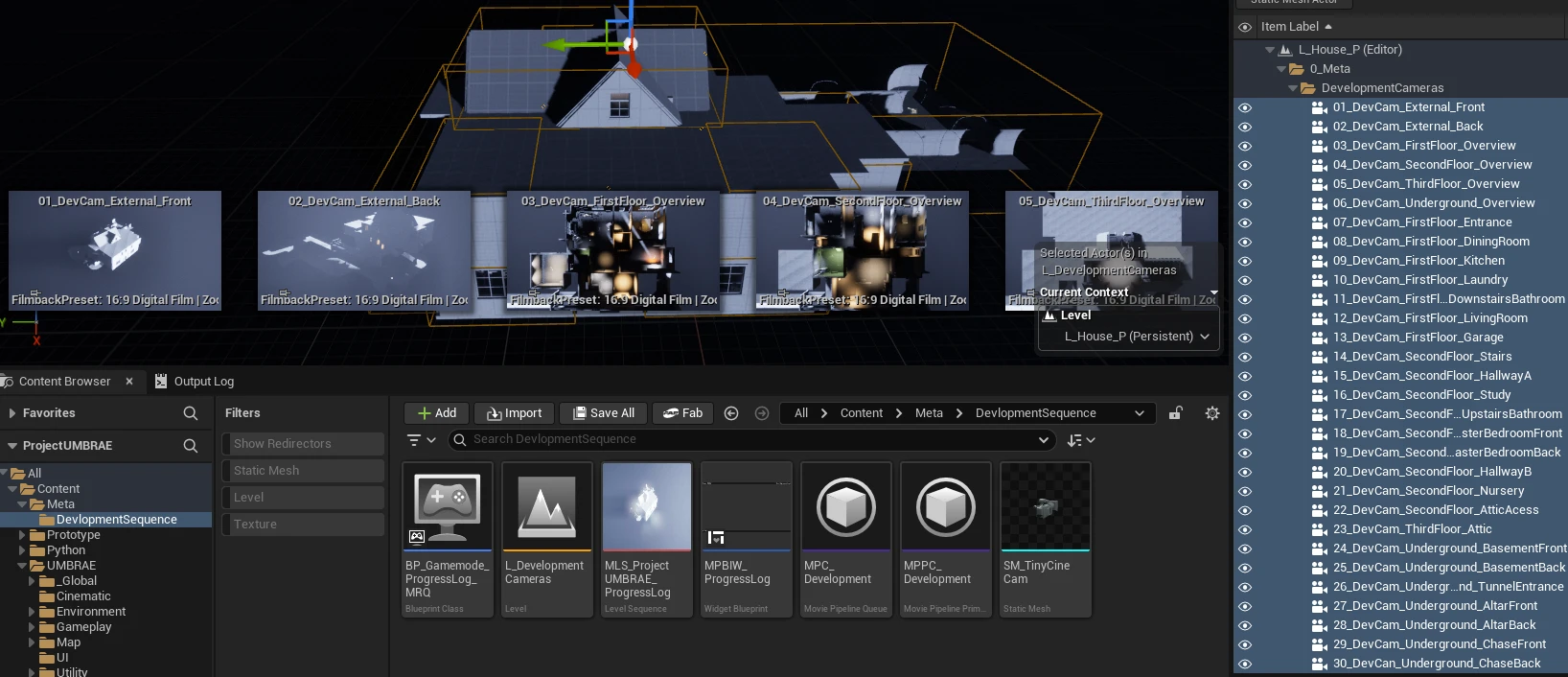Click the All breadcrumb
The width and height of the screenshot is (1568, 677).
click(x=801, y=413)
